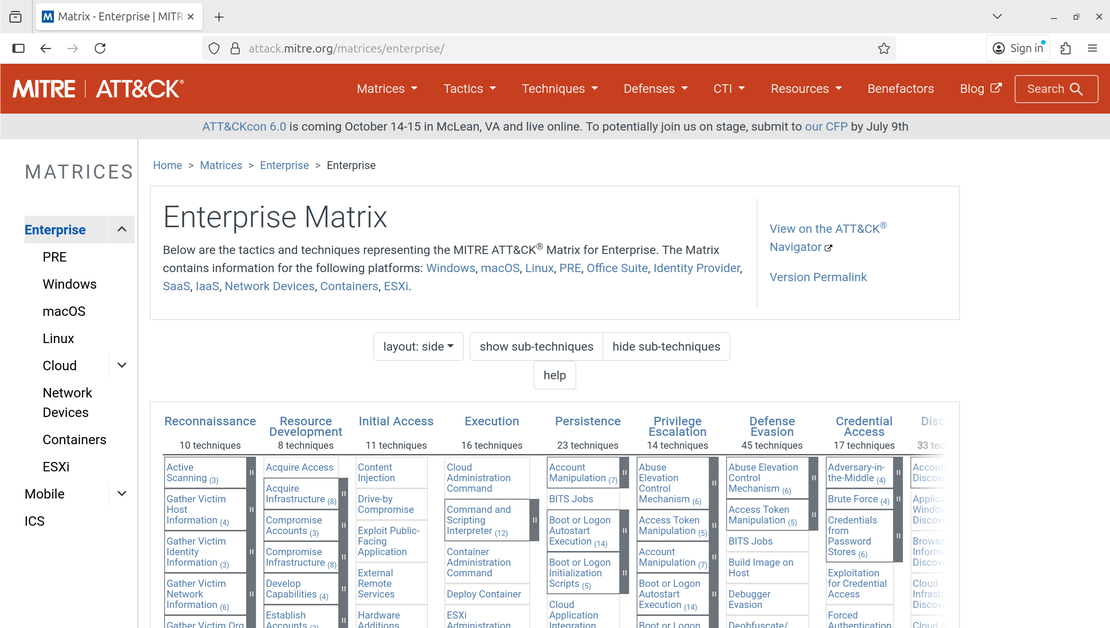Open ATT&CK Navigator external link icon
The height and width of the screenshot is (628, 1110).
point(828,247)
